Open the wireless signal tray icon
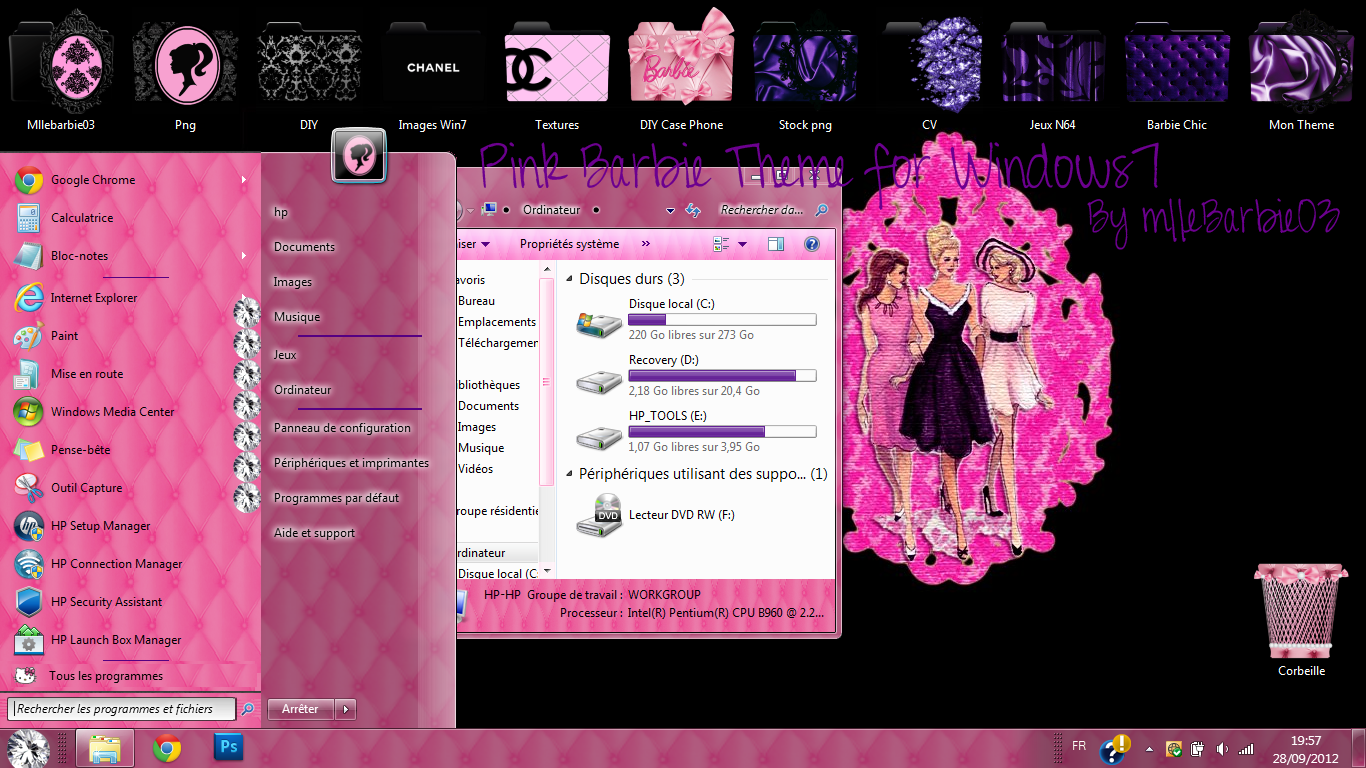 1246,748
